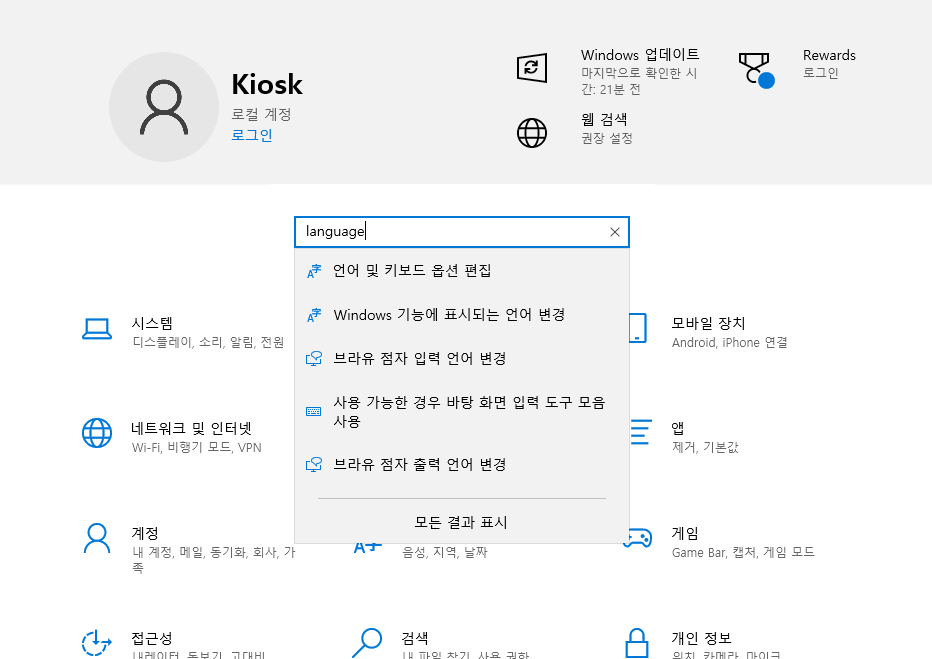
Task: Click 모든 결과 표시 to show all results
Action: pos(461,522)
